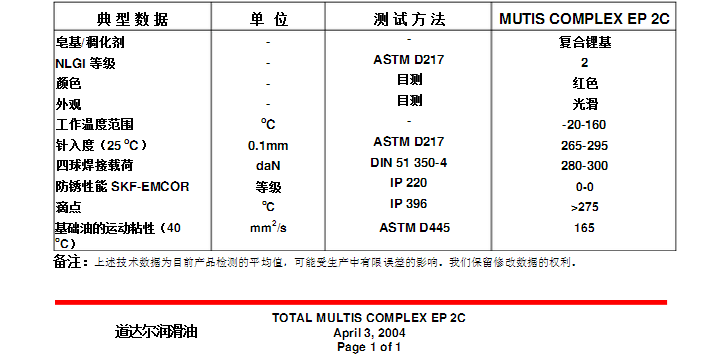Click the '四球焊接载荷' row label

pyautogui.click(x=94, y=165)
